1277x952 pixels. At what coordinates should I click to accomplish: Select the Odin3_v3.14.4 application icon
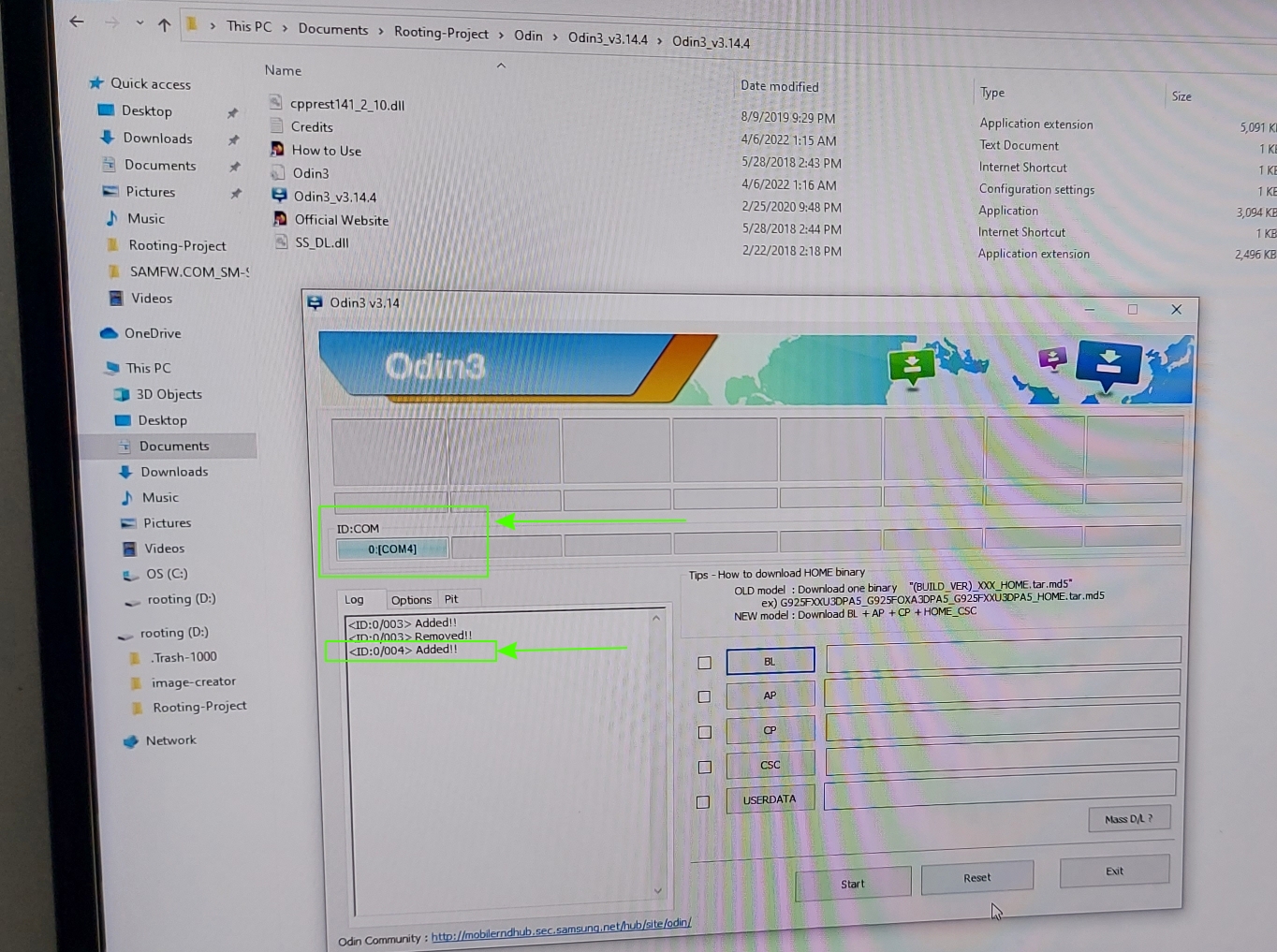(x=279, y=195)
